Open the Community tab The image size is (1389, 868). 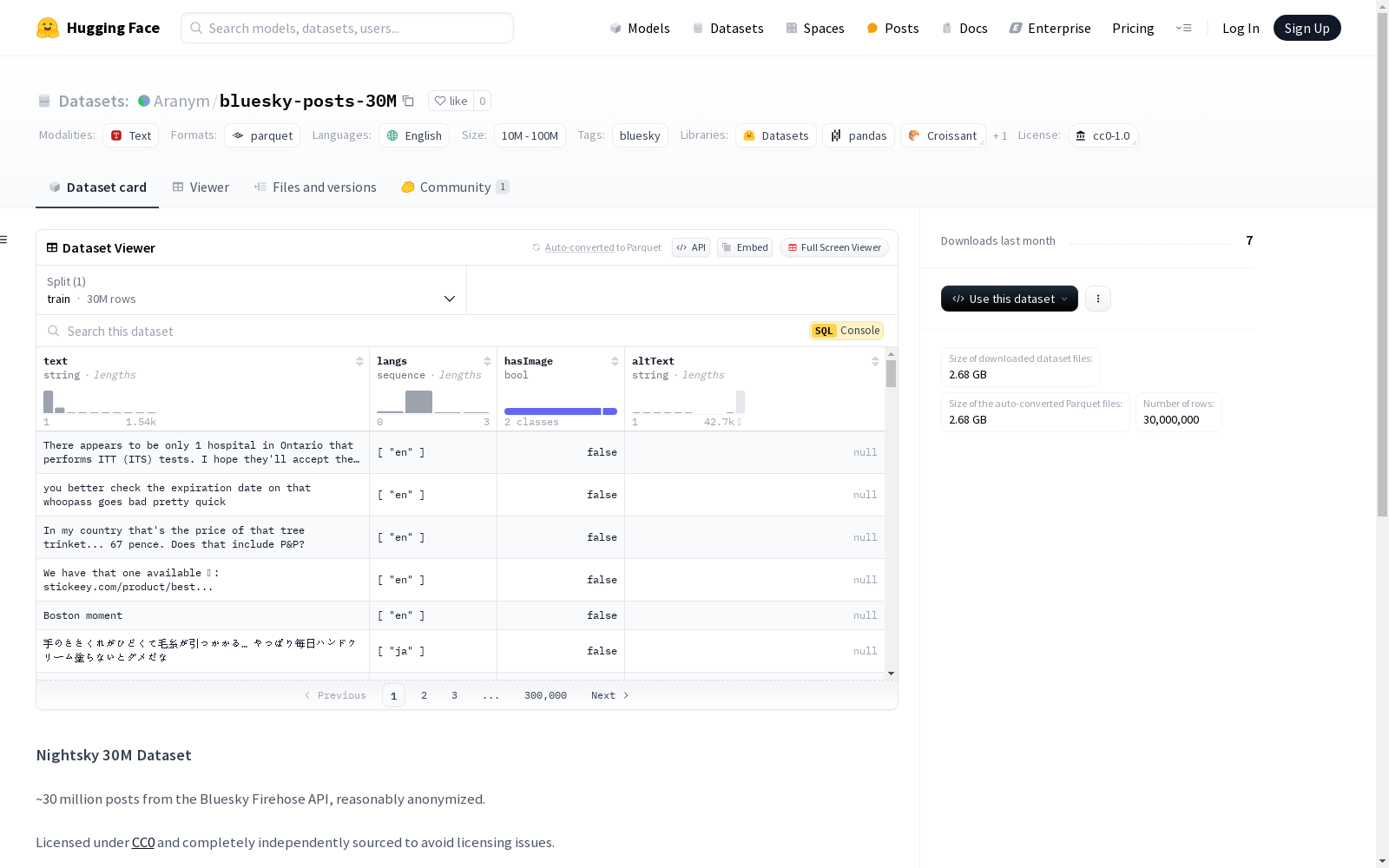point(456,187)
